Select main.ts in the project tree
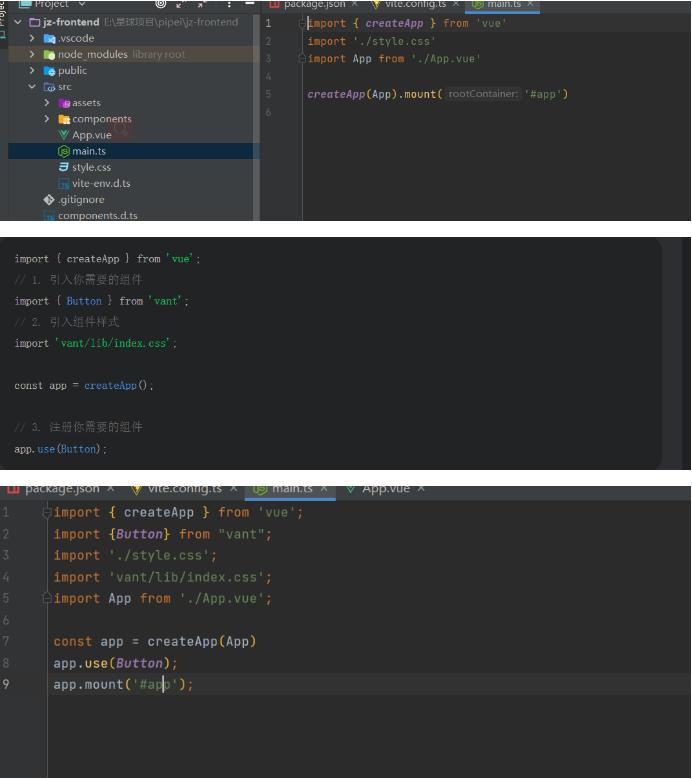The image size is (692, 779). pyautogui.click(x=89, y=151)
